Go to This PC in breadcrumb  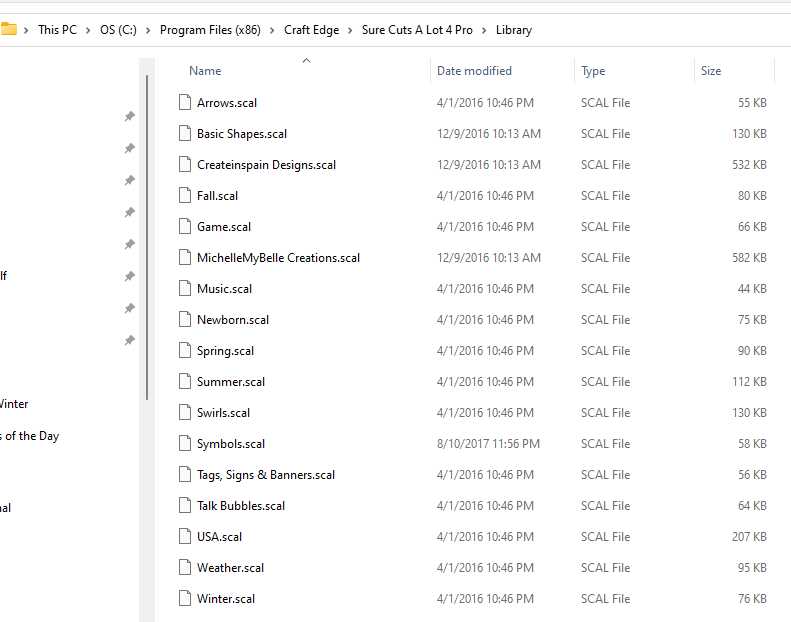[x=58, y=30]
